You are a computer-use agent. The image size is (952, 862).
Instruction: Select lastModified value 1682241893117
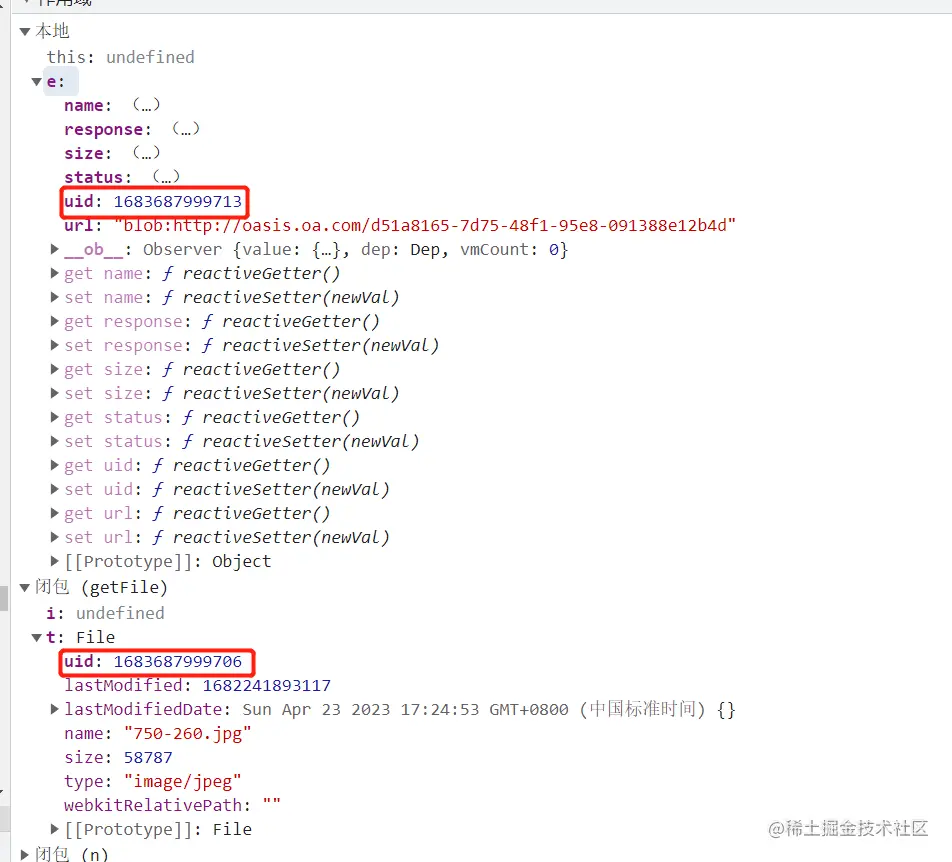click(267, 685)
